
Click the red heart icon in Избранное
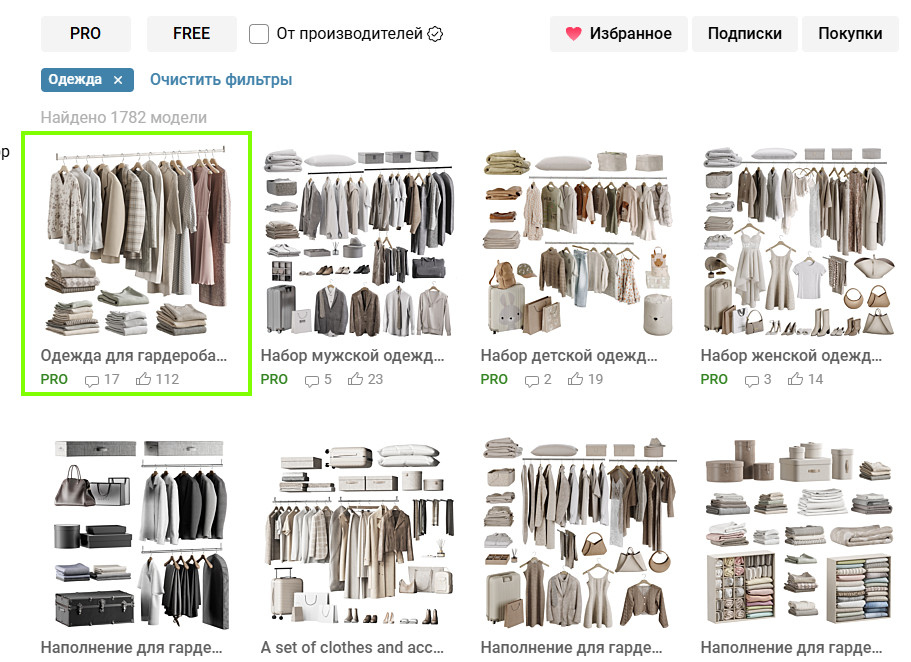point(573,34)
